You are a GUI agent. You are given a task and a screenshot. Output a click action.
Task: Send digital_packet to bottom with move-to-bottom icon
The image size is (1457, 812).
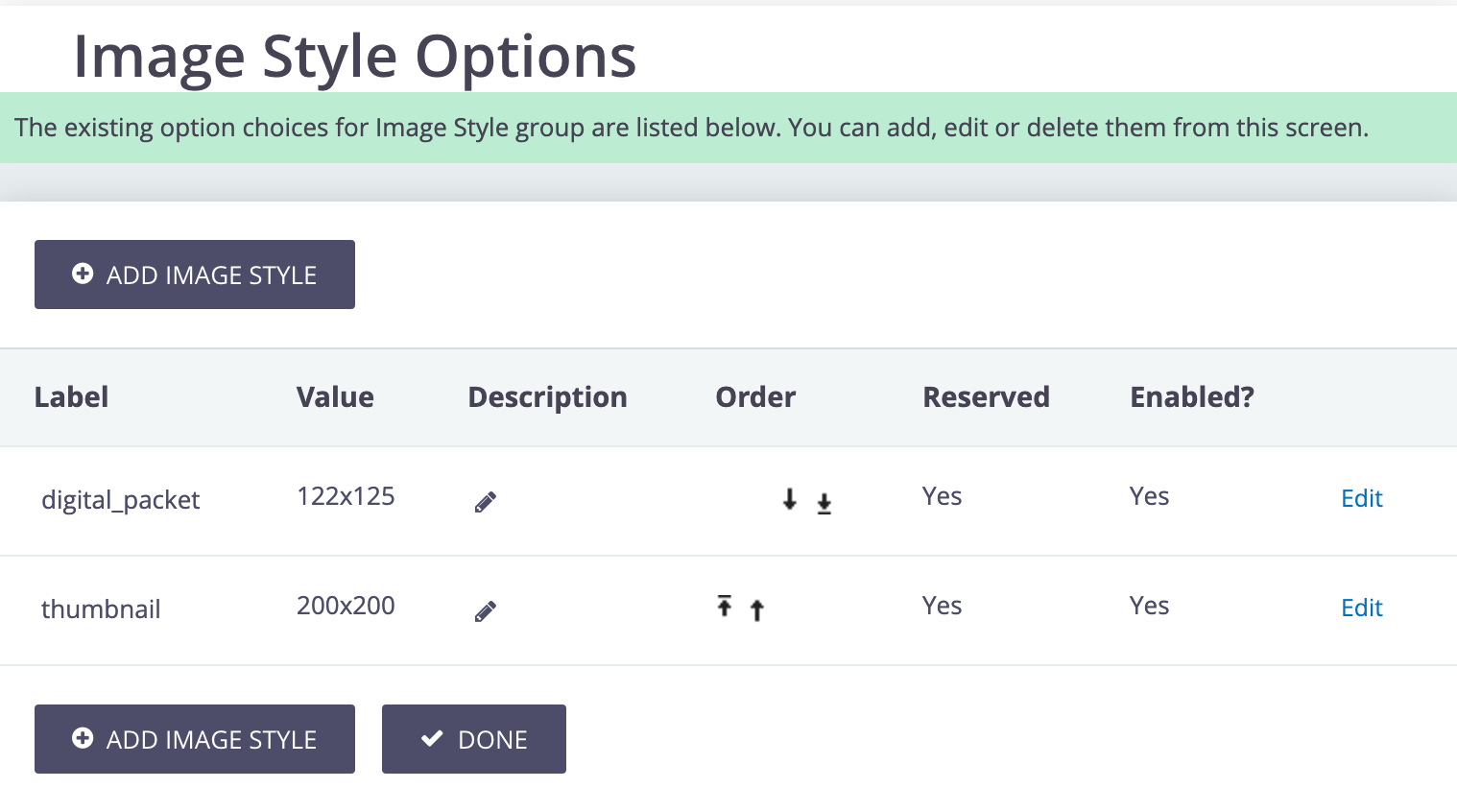click(824, 501)
